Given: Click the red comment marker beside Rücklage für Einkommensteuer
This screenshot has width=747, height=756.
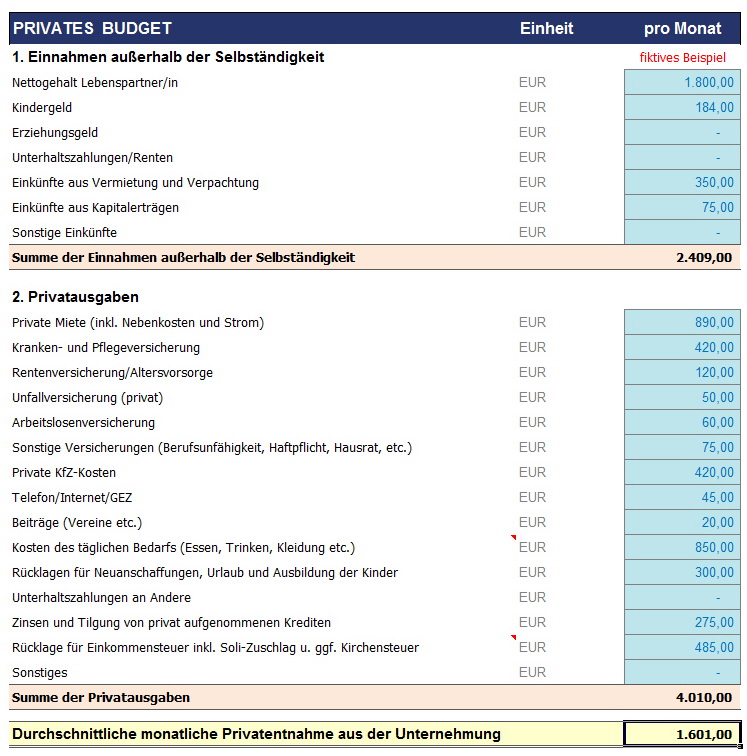Looking at the screenshot, I should tap(514, 638).
